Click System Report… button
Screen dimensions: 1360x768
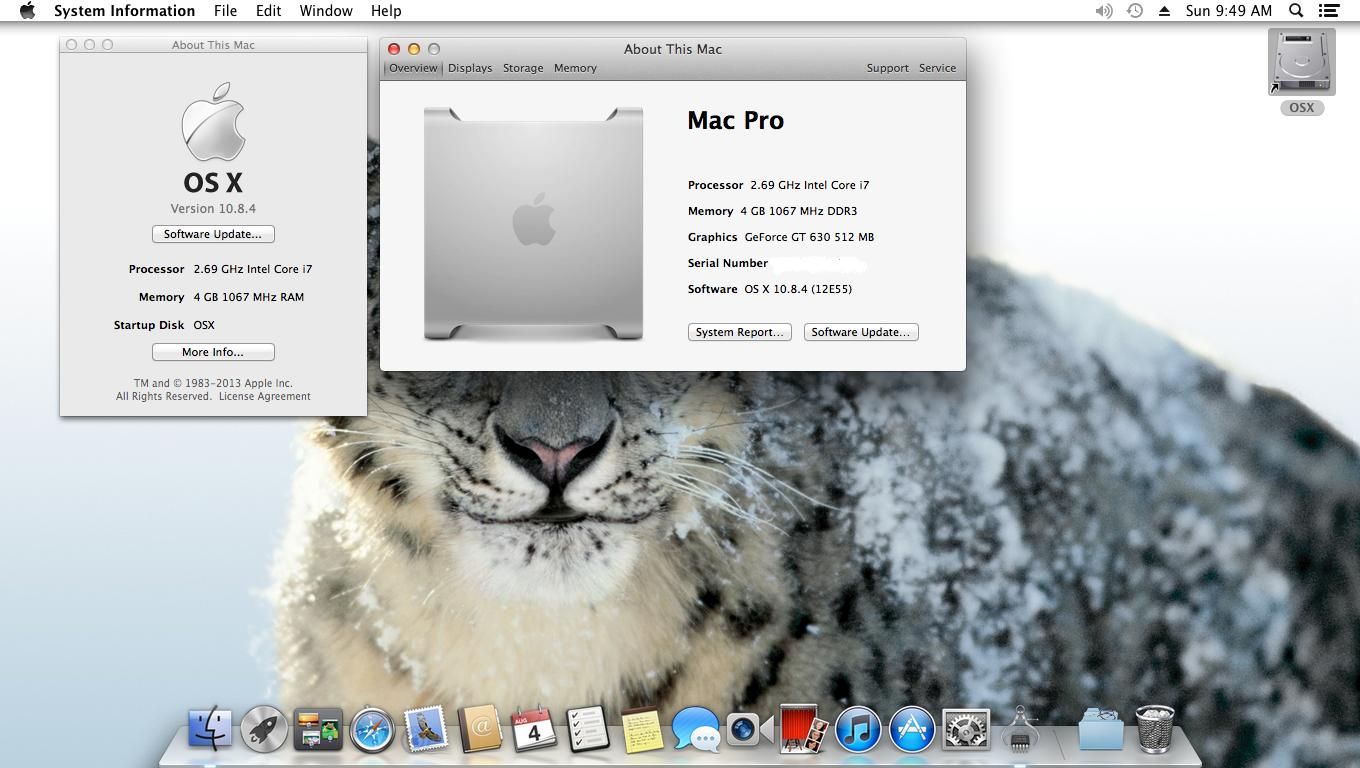tap(740, 332)
